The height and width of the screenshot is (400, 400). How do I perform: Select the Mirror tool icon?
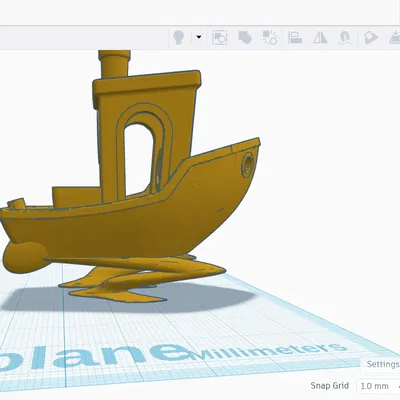click(x=320, y=37)
